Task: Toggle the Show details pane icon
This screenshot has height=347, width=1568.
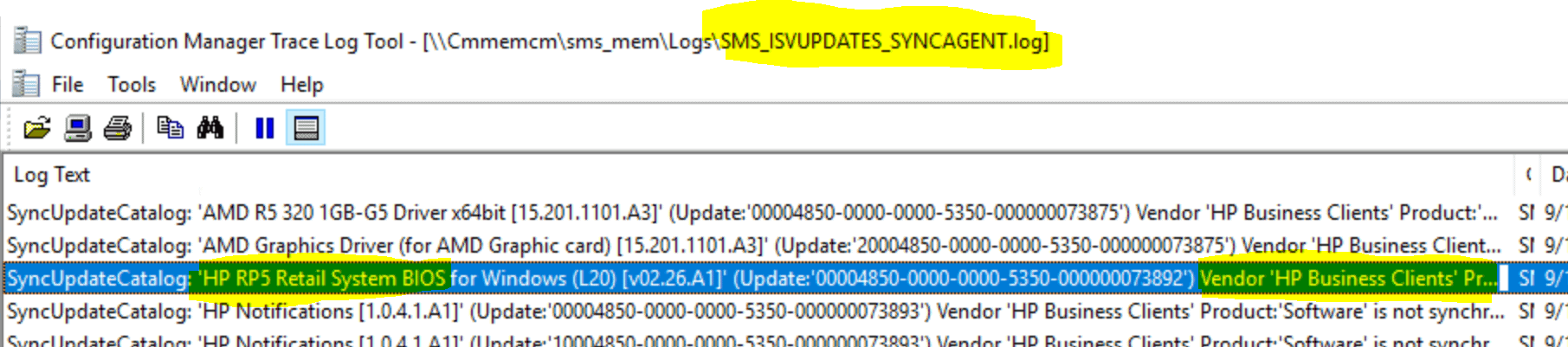Action: tap(306, 129)
